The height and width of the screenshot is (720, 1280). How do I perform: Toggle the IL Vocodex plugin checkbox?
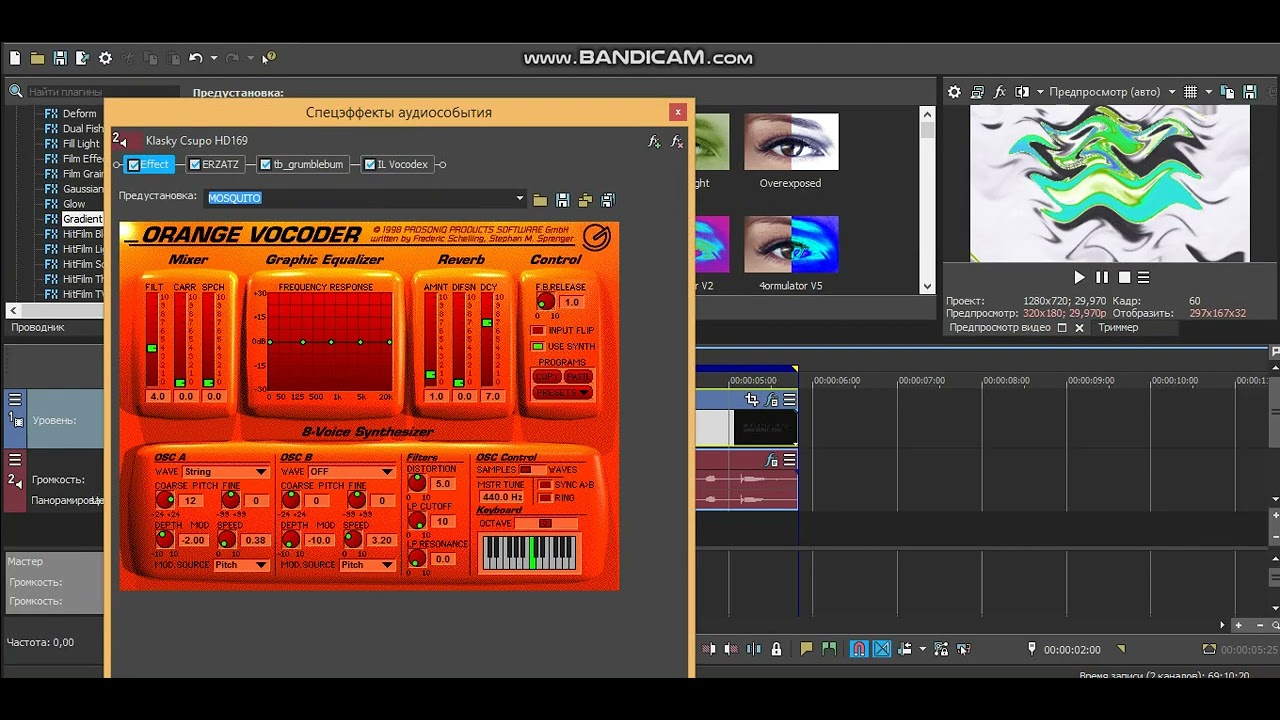coord(370,165)
